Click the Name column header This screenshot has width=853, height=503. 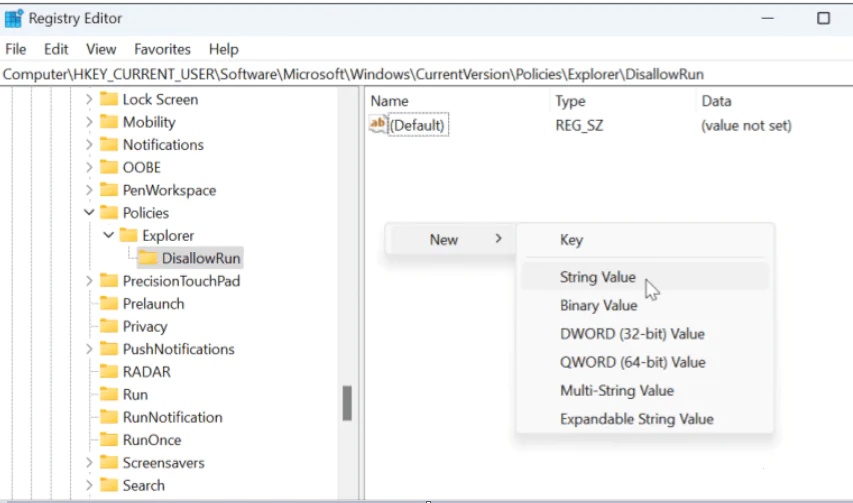pyautogui.click(x=390, y=101)
